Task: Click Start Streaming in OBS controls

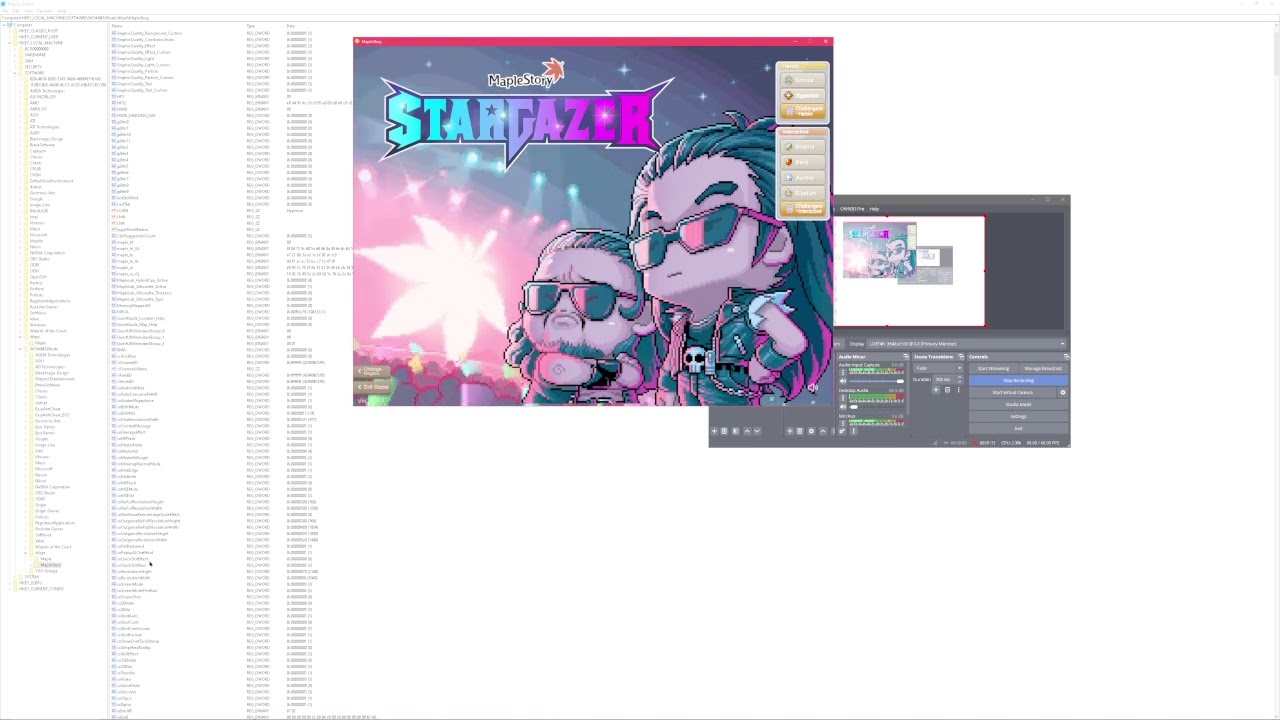Action: 993,368
